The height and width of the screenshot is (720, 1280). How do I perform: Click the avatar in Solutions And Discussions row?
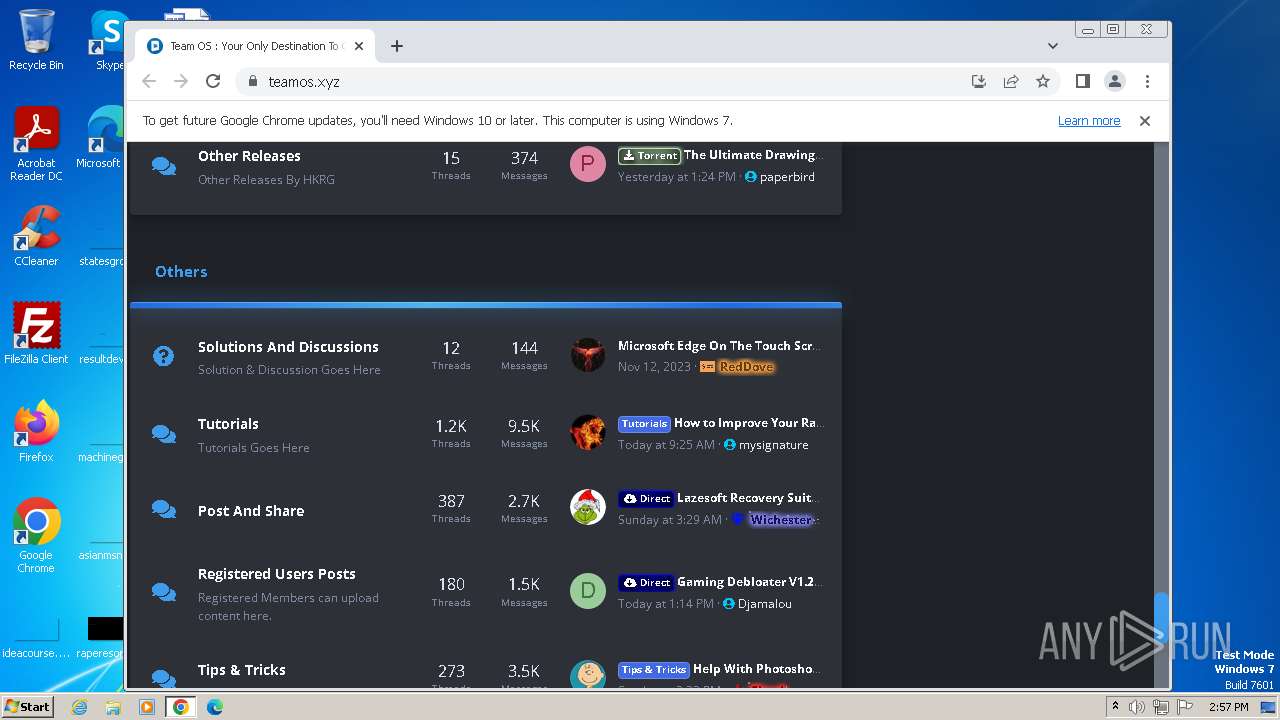588,355
